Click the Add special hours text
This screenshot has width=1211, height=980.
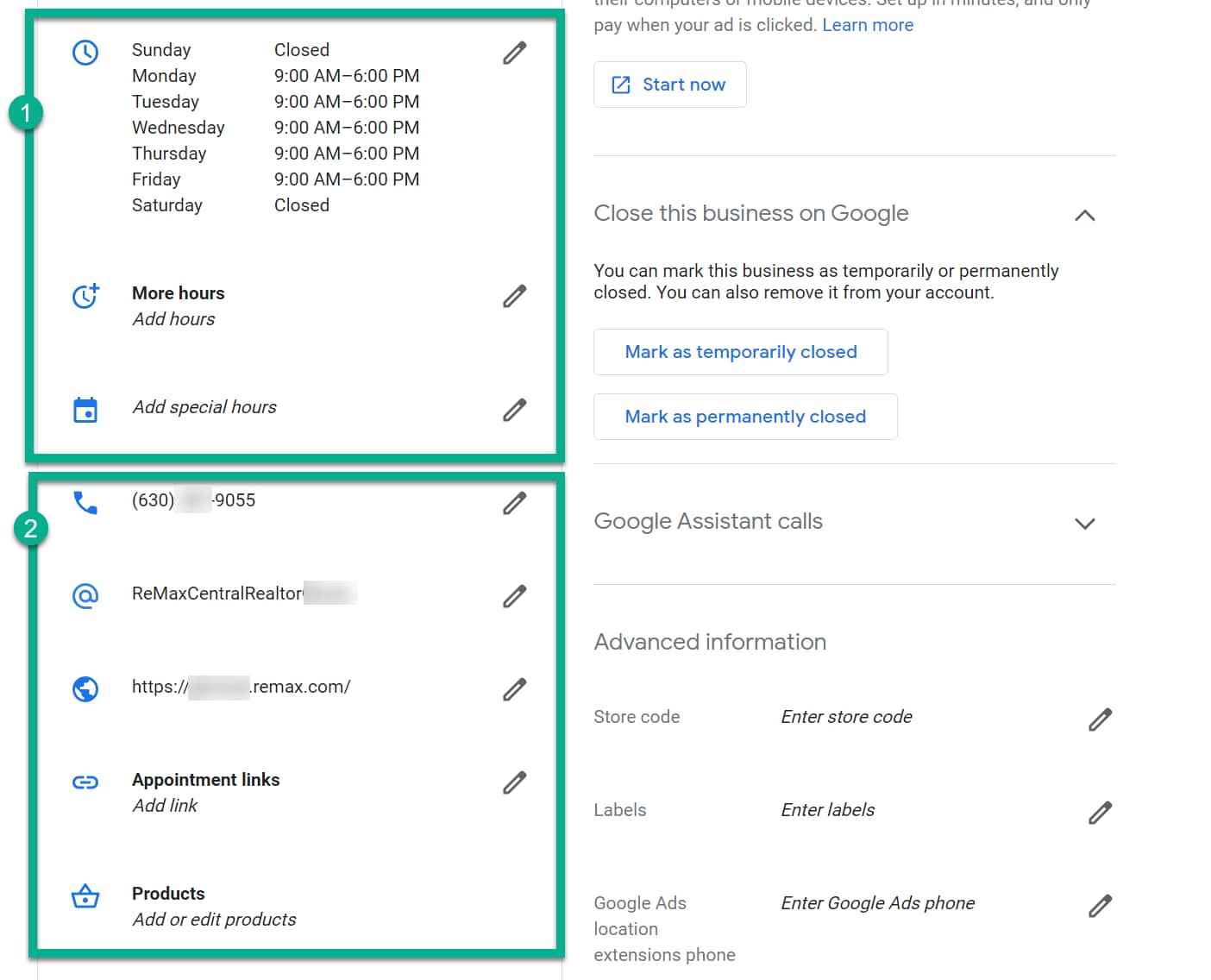coord(204,407)
